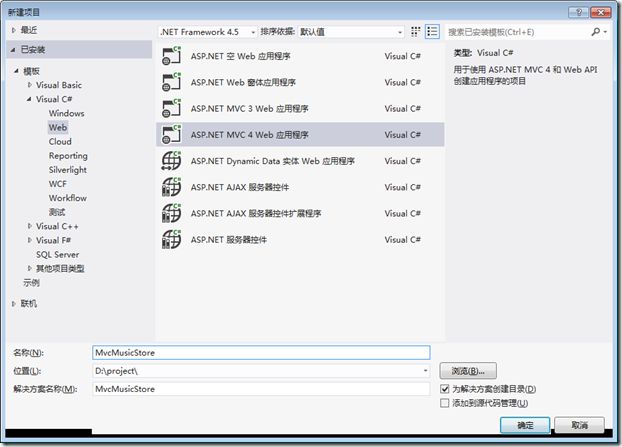Click the ASP.NET AJAX 服务器控件 template icon
The image size is (622, 447).
coord(171,187)
